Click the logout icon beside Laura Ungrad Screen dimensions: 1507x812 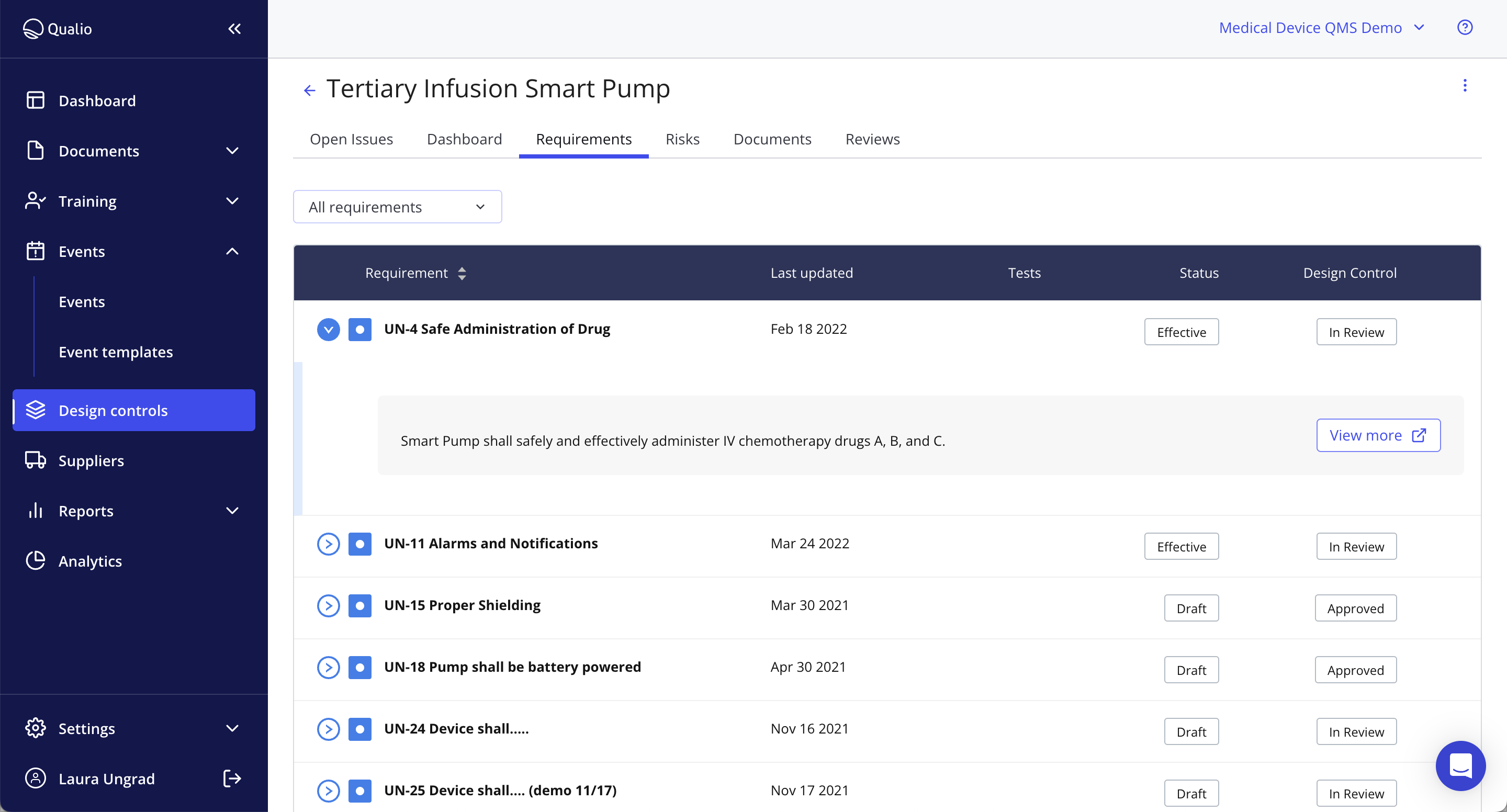(232, 778)
